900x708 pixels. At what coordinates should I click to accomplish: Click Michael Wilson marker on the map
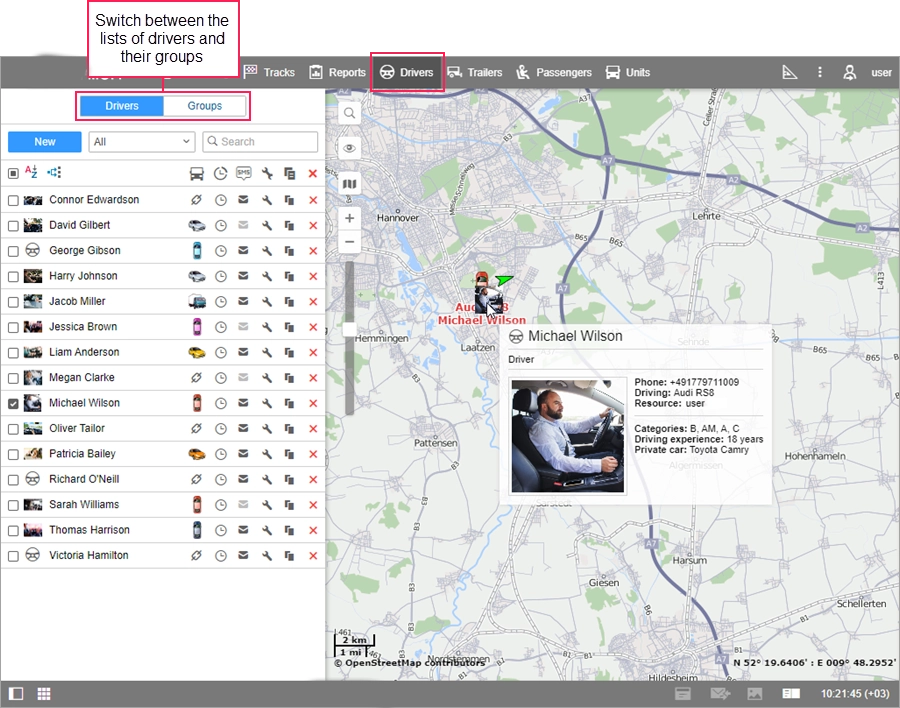tap(488, 298)
